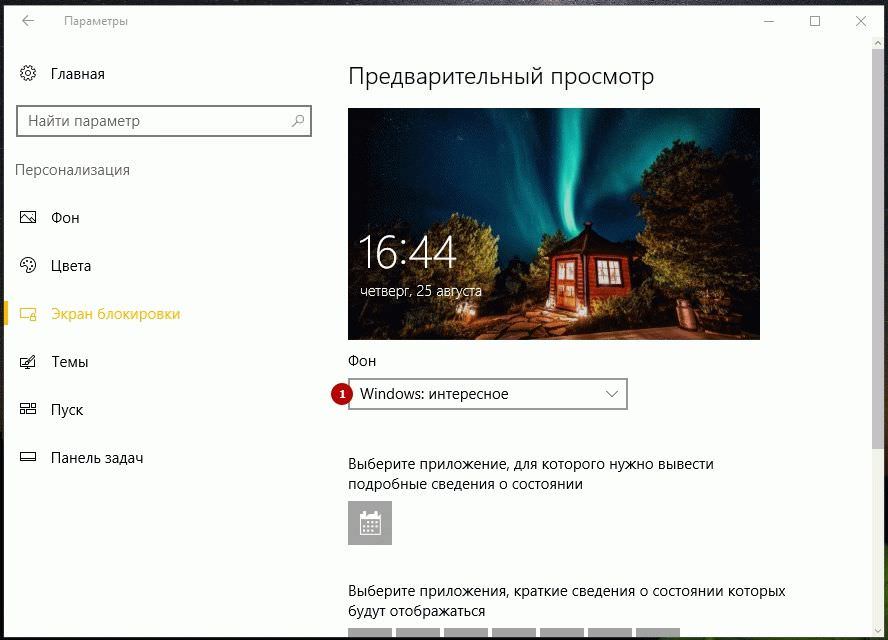The image size is (888, 640).
Task: Click the Цвета palette icon
Action: coord(28,265)
